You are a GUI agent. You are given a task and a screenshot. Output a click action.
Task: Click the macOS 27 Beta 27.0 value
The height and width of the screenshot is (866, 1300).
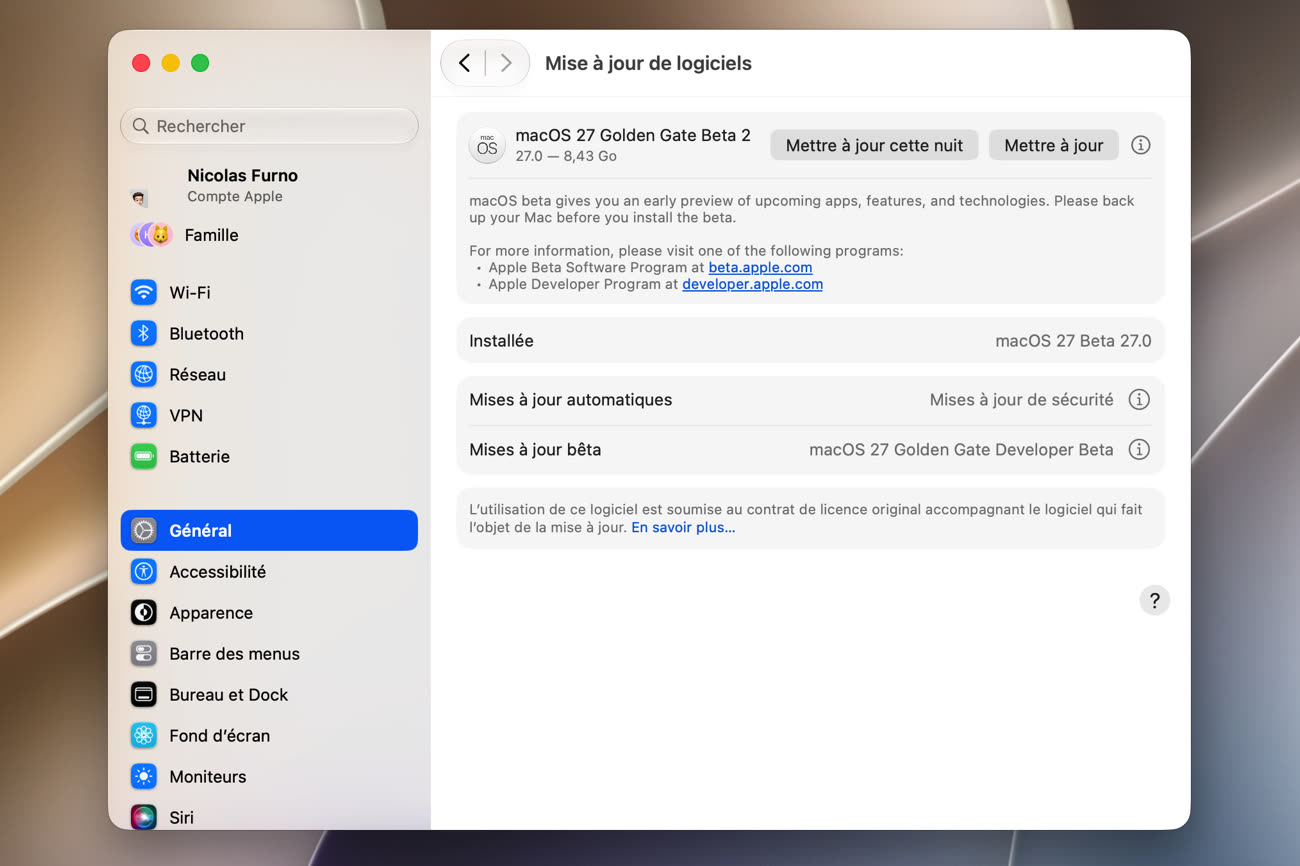point(1073,340)
